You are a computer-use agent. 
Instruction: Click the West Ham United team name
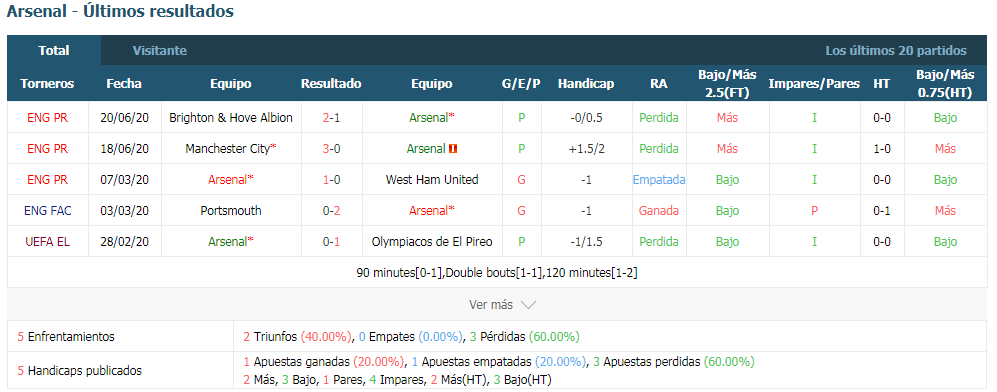click(x=432, y=180)
